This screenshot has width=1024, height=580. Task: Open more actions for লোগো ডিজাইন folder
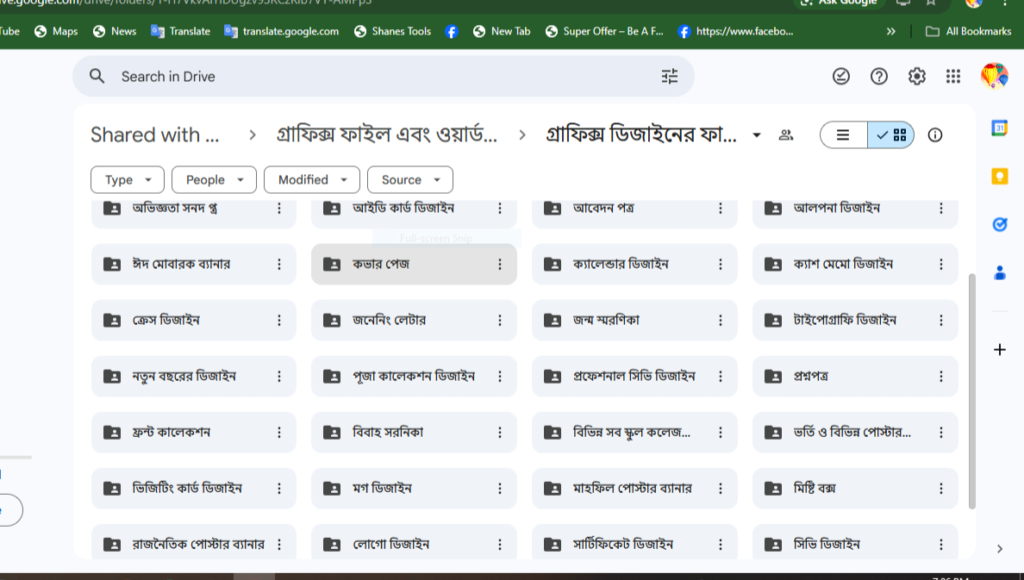click(x=500, y=544)
